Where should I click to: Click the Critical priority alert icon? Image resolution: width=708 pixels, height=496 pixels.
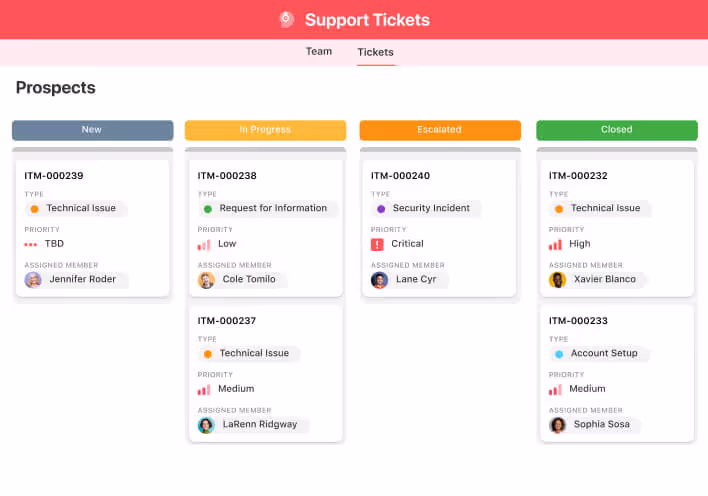point(377,244)
